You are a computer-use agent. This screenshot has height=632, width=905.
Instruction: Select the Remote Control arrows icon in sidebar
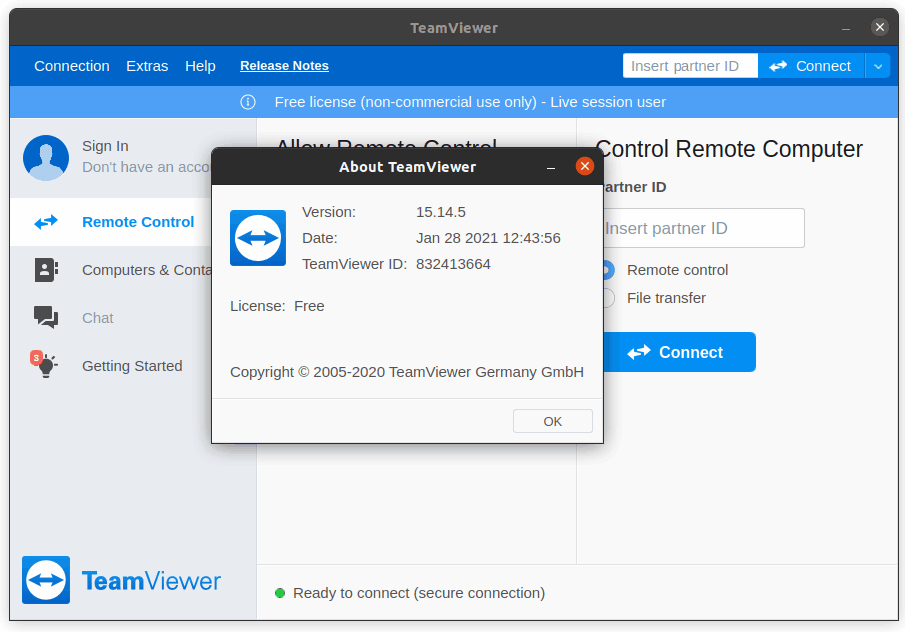click(46, 222)
